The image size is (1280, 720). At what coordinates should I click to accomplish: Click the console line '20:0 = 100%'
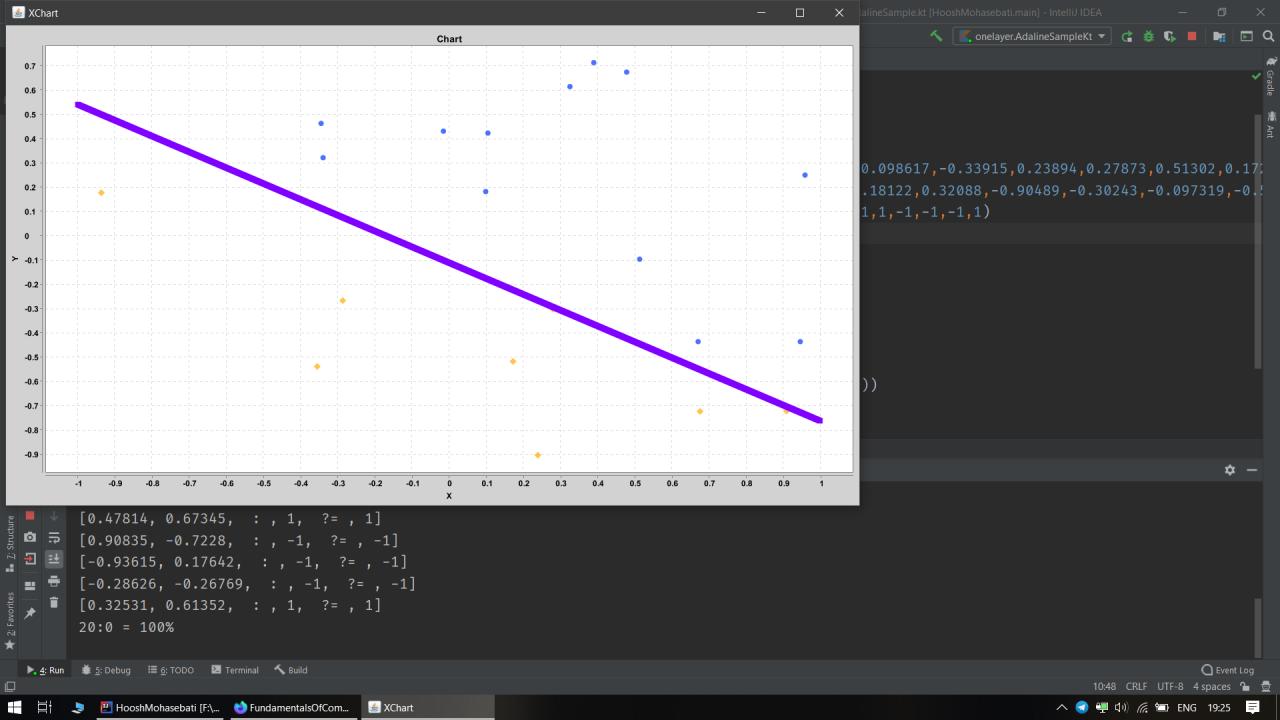126,627
